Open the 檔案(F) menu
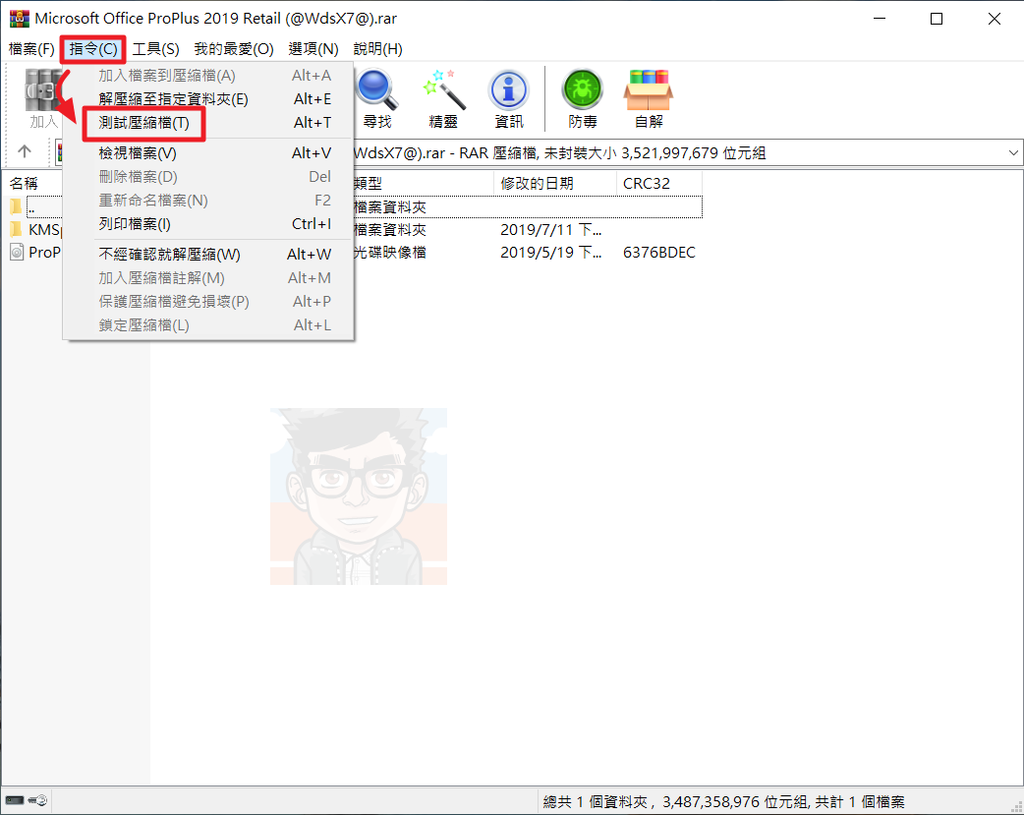Viewport: 1024px width, 815px height. [31, 49]
